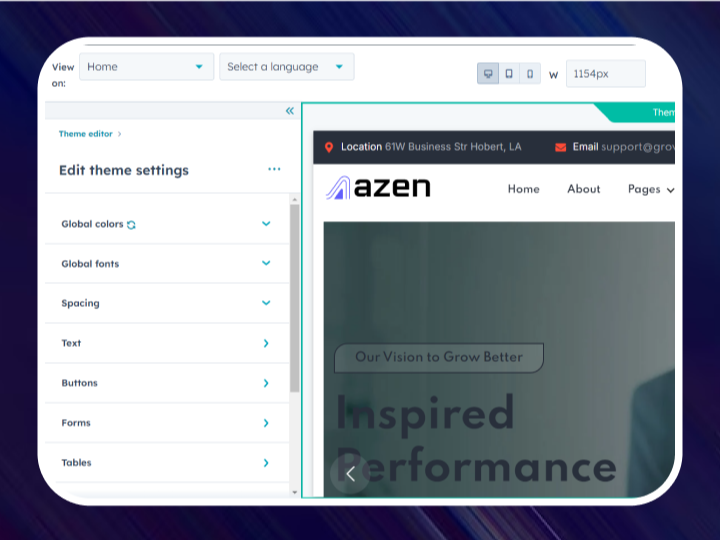This screenshot has width=720, height=540.
Task: Click Home in the site navigation
Action: tap(523, 189)
